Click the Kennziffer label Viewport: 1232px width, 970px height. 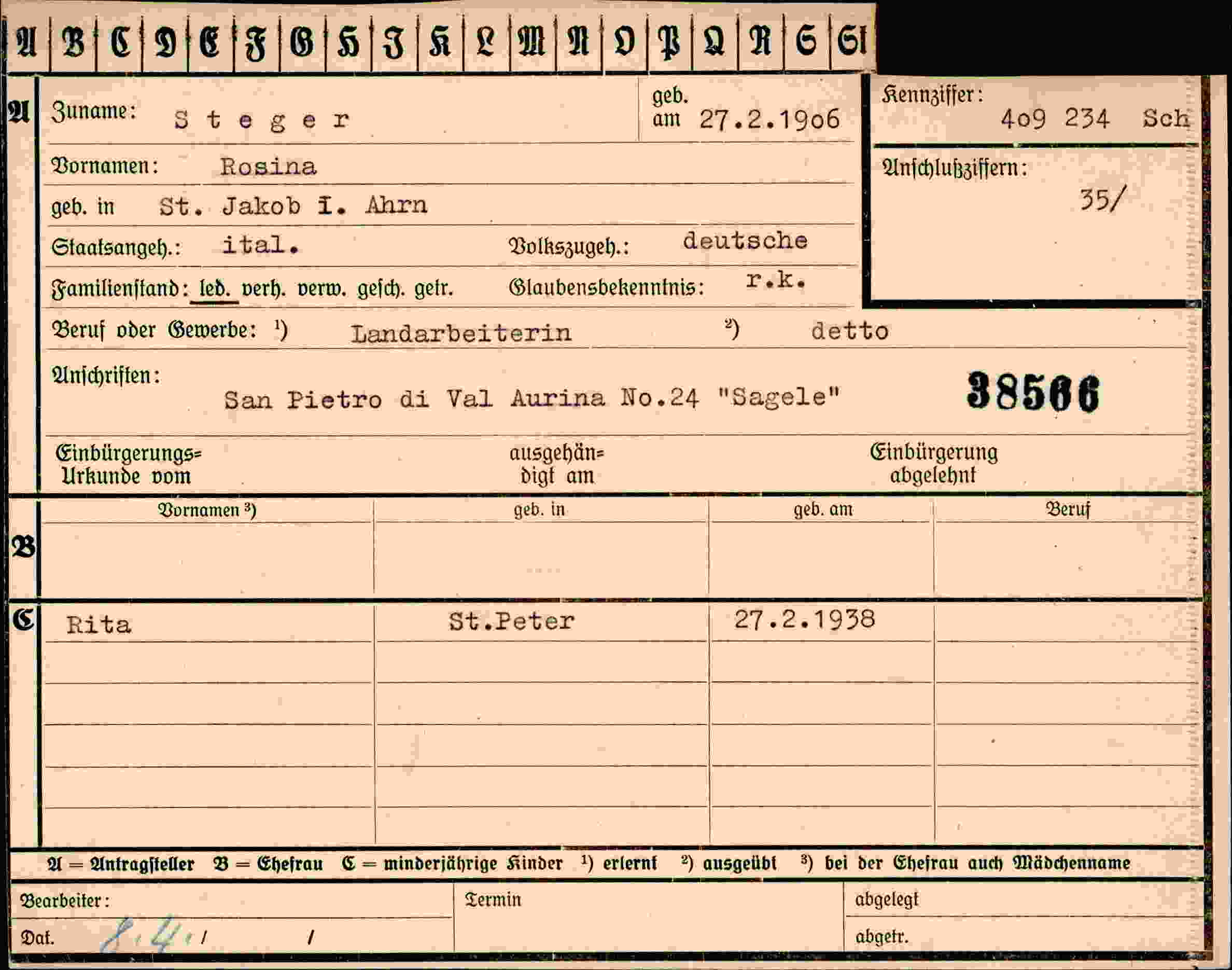tap(932, 95)
